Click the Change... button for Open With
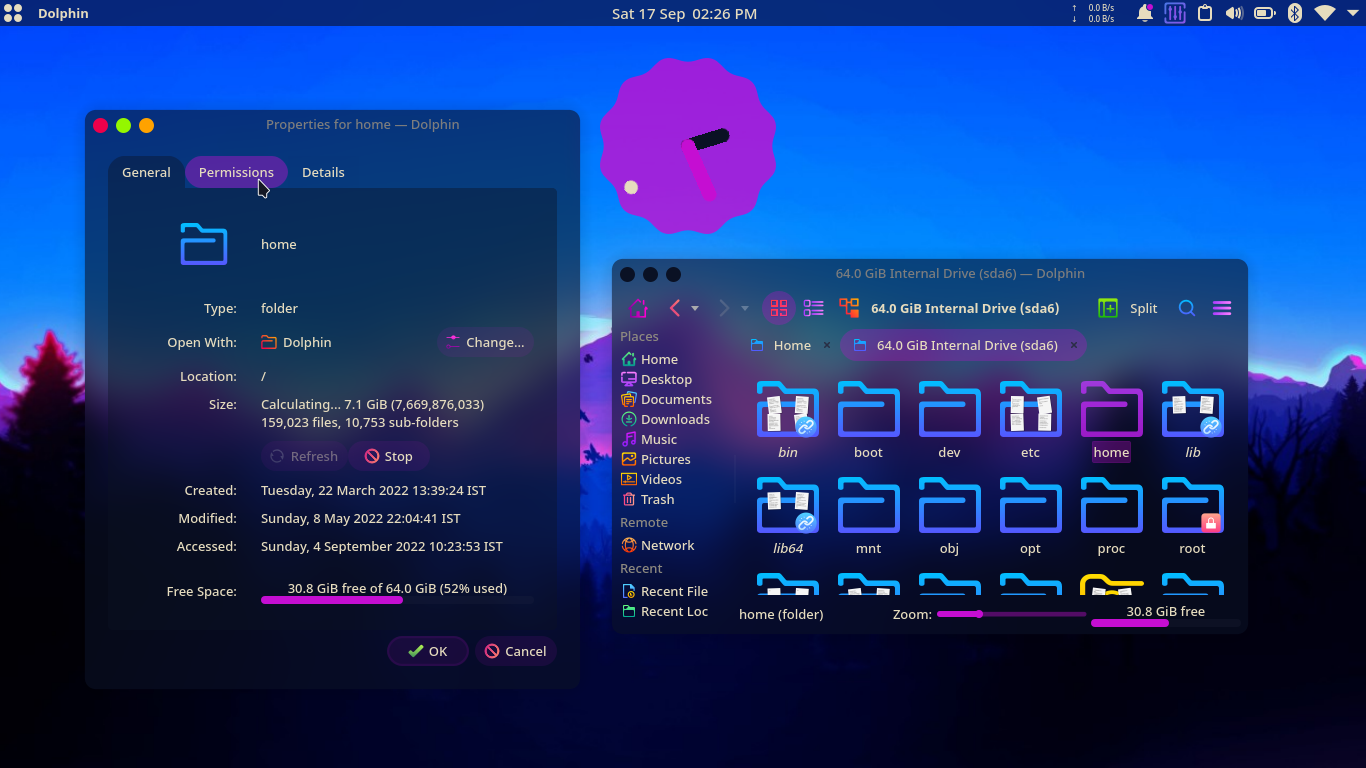 (x=485, y=342)
